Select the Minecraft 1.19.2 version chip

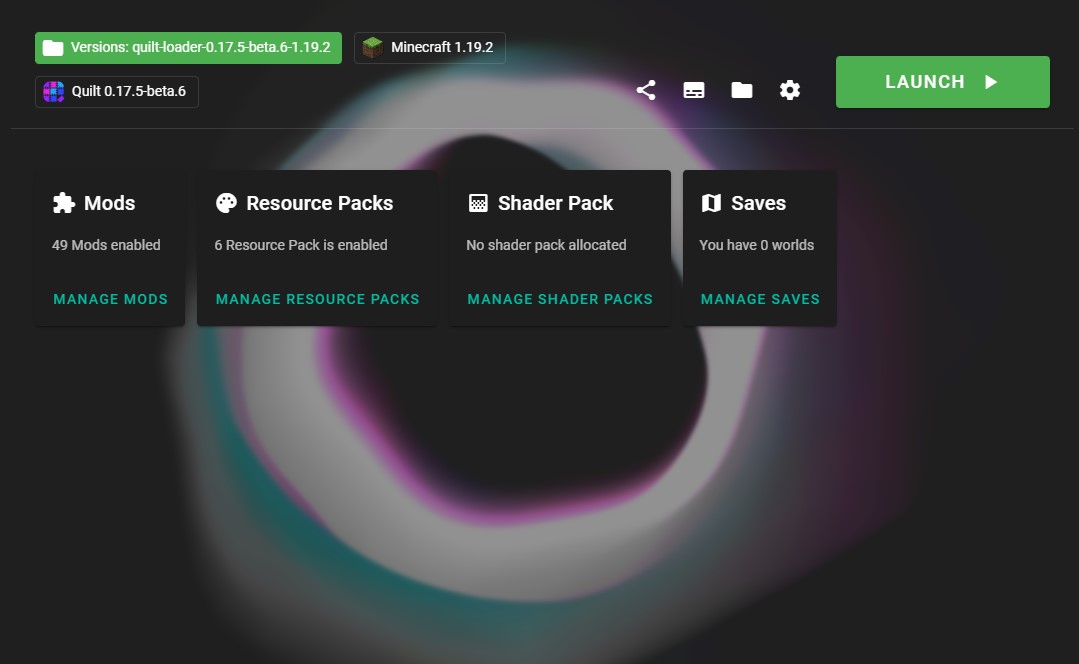point(429,47)
